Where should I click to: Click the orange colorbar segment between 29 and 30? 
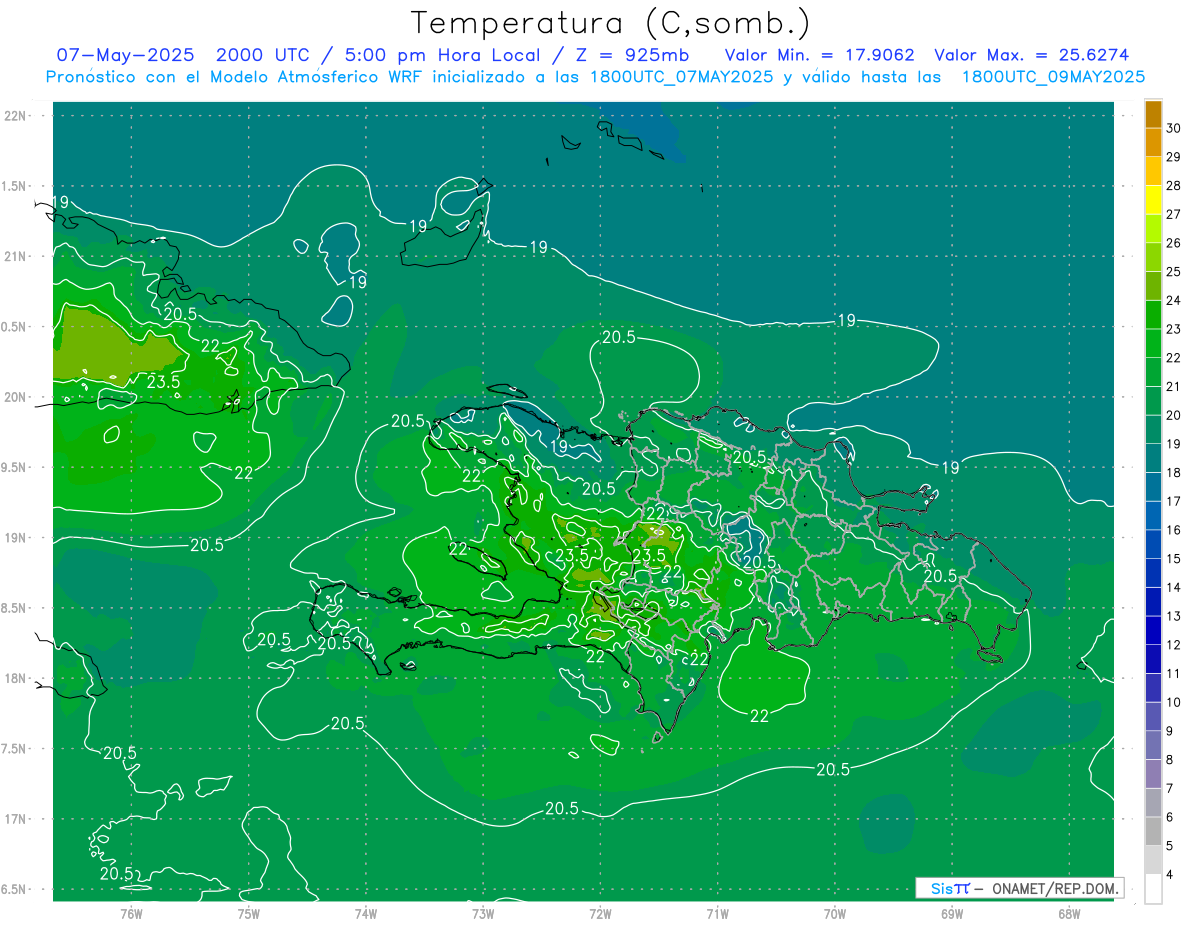(1153, 142)
